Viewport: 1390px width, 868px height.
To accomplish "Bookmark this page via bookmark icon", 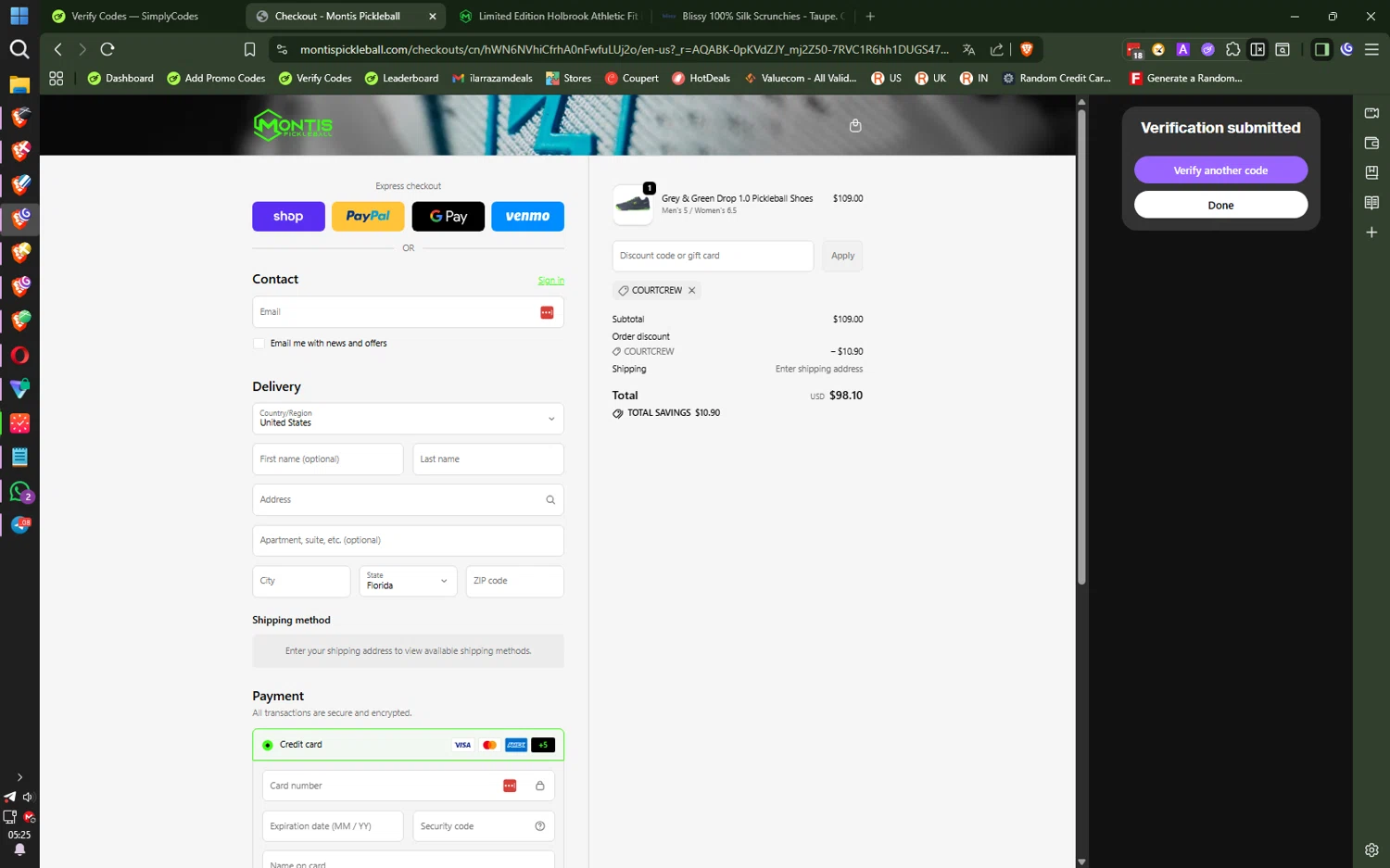I will 249,49.
